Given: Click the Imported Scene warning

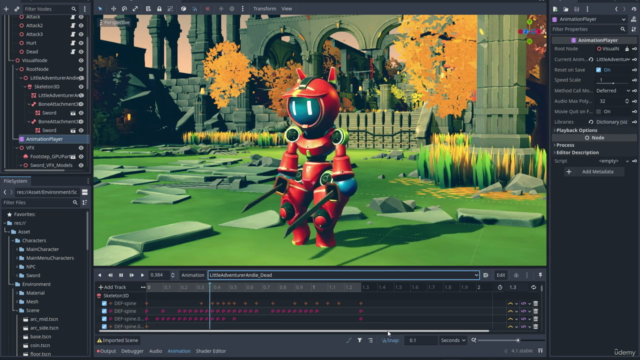Looking at the screenshot, I should 118,340.
